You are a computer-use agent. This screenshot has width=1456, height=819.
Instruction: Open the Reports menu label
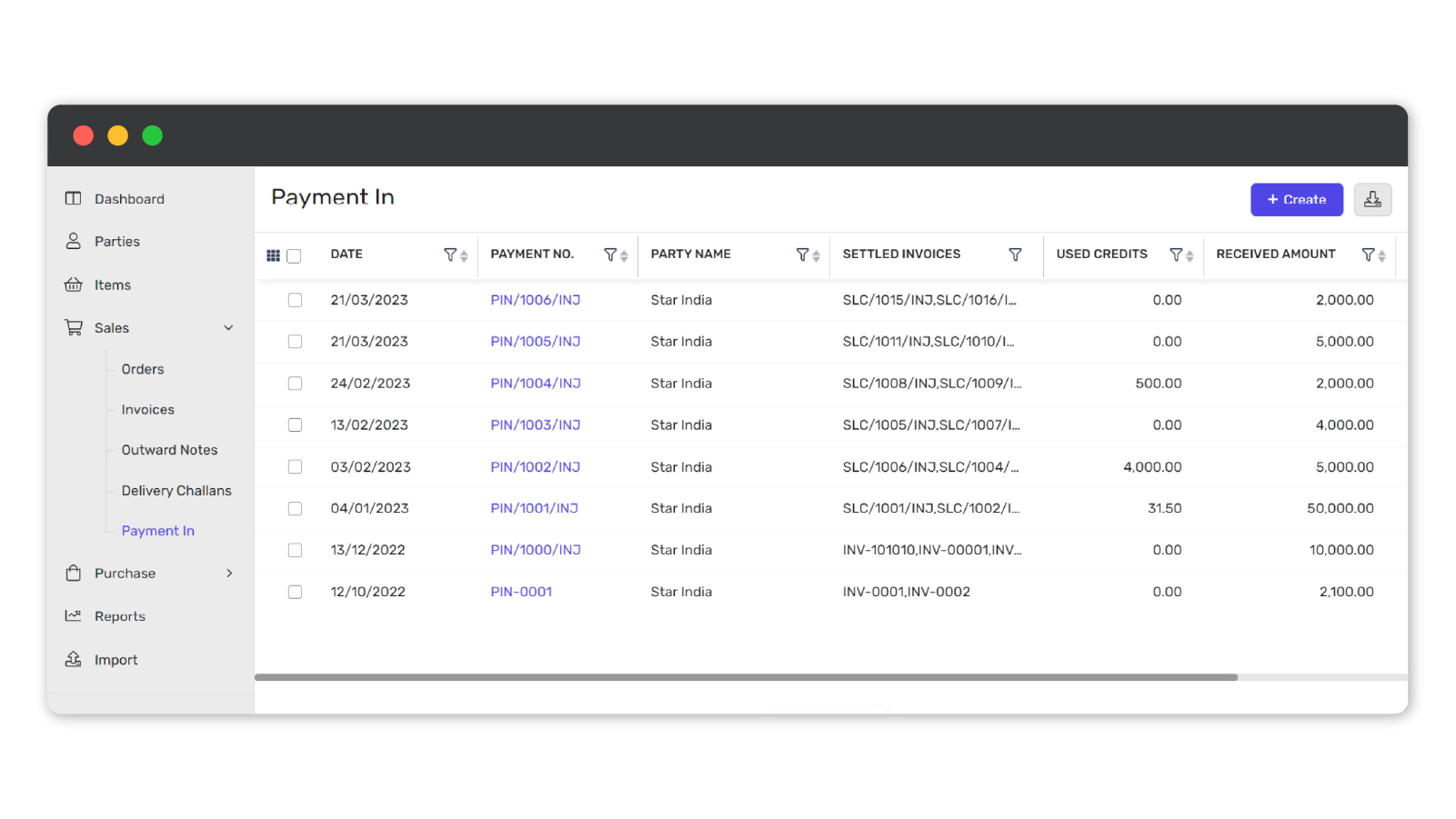120,616
